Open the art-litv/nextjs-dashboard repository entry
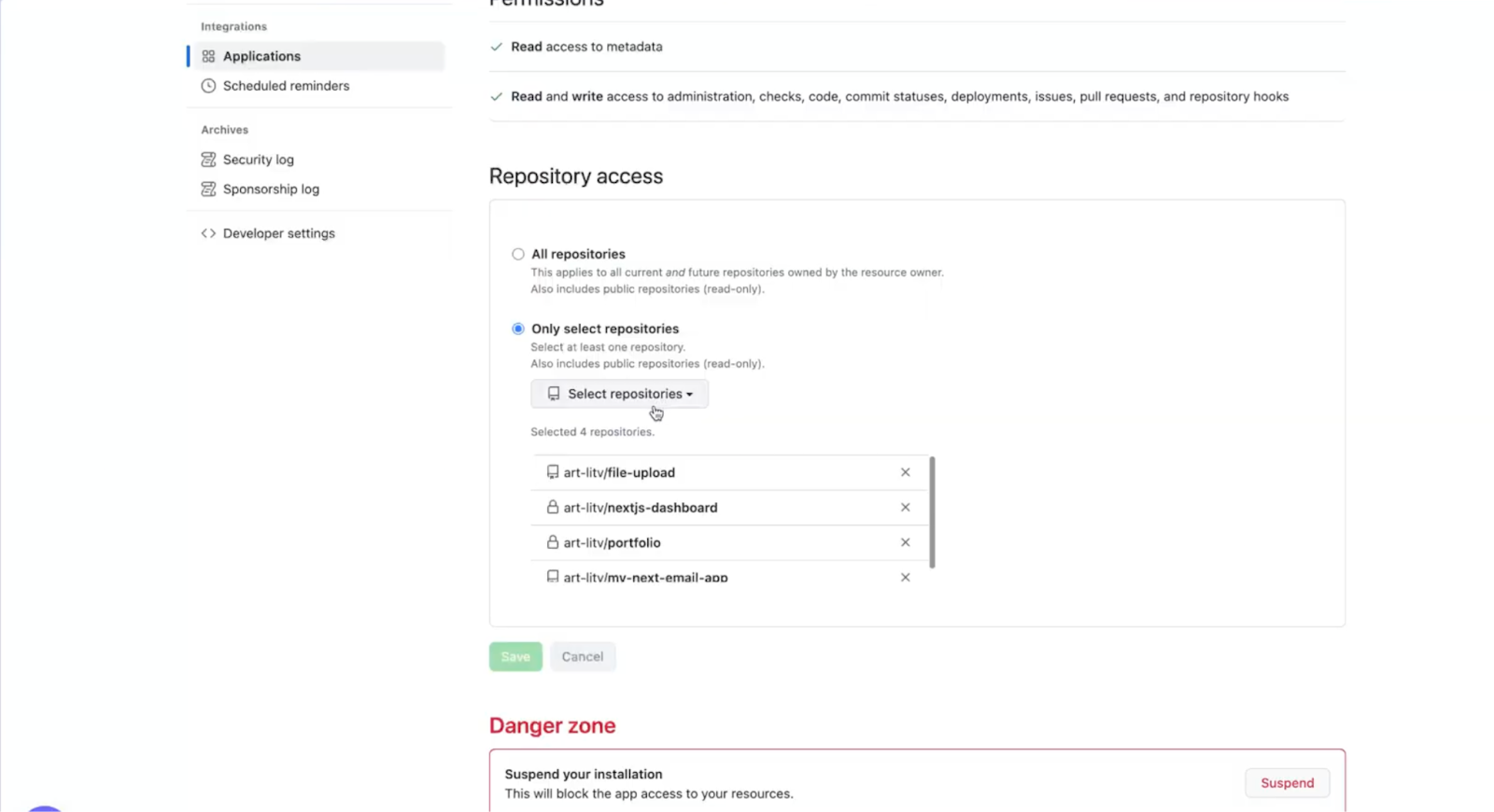 pyautogui.click(x=640, y=508)
